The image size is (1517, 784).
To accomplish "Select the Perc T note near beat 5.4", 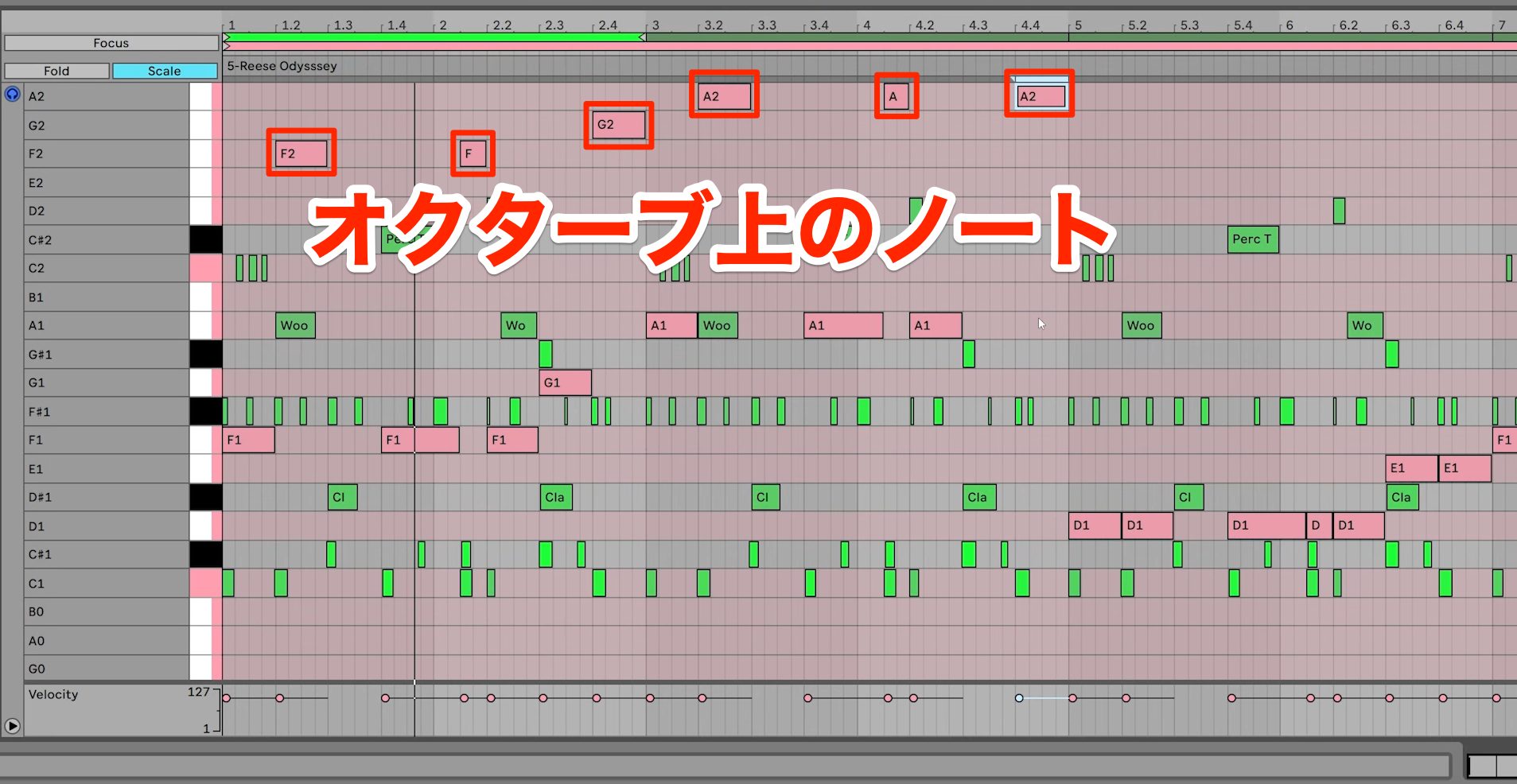I will click(1253, 239).
